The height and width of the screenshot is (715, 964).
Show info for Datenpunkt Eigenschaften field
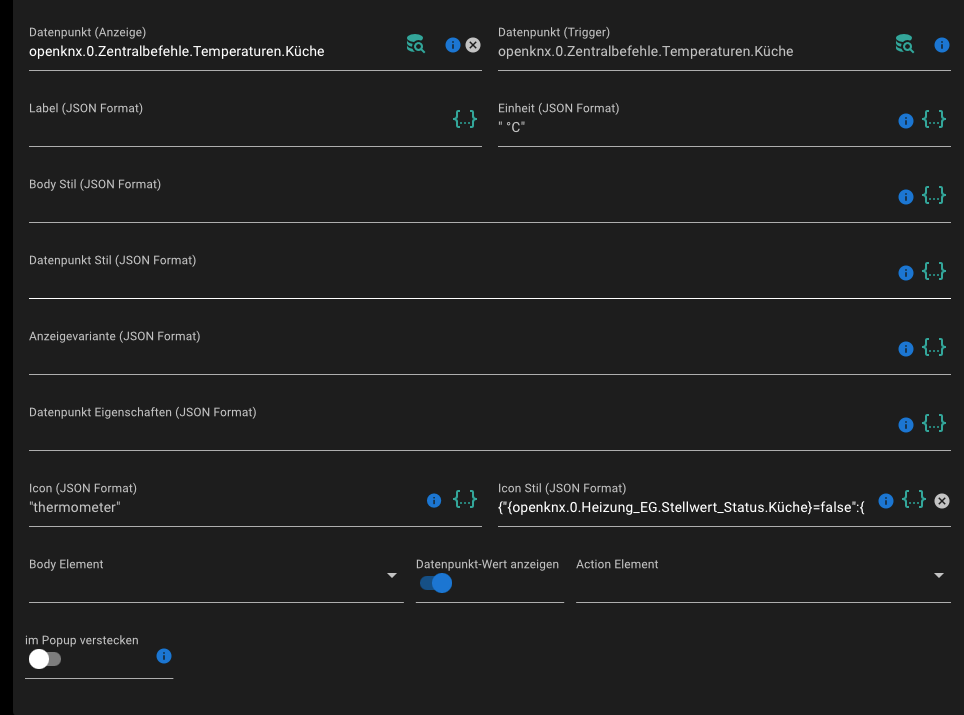(906, 425)
